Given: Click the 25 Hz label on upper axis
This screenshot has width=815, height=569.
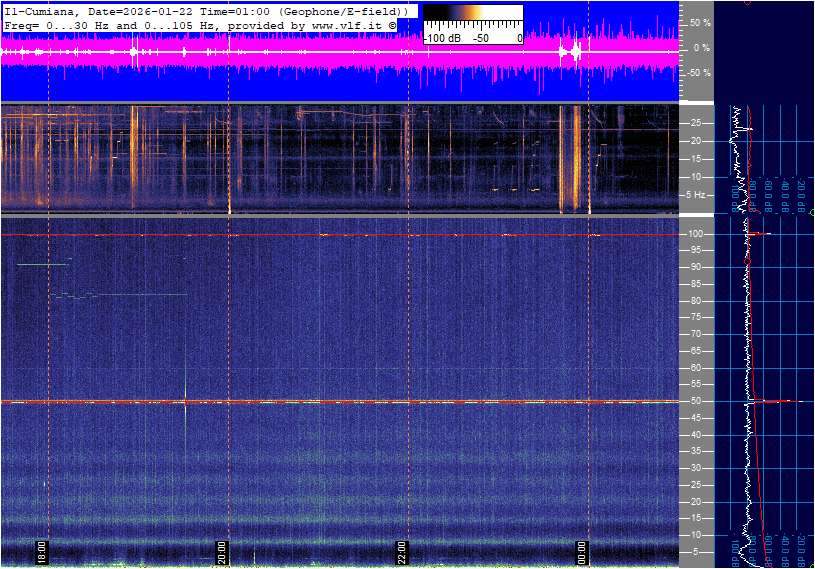Looking at the screenshot, I should point(695,123).
